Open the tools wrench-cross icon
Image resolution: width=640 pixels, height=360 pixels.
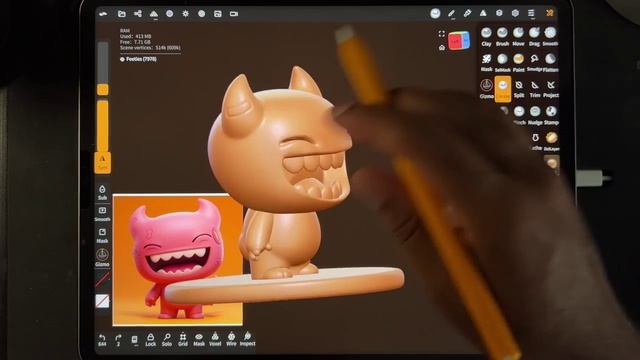pyautogui.click(x=549, y=13)
